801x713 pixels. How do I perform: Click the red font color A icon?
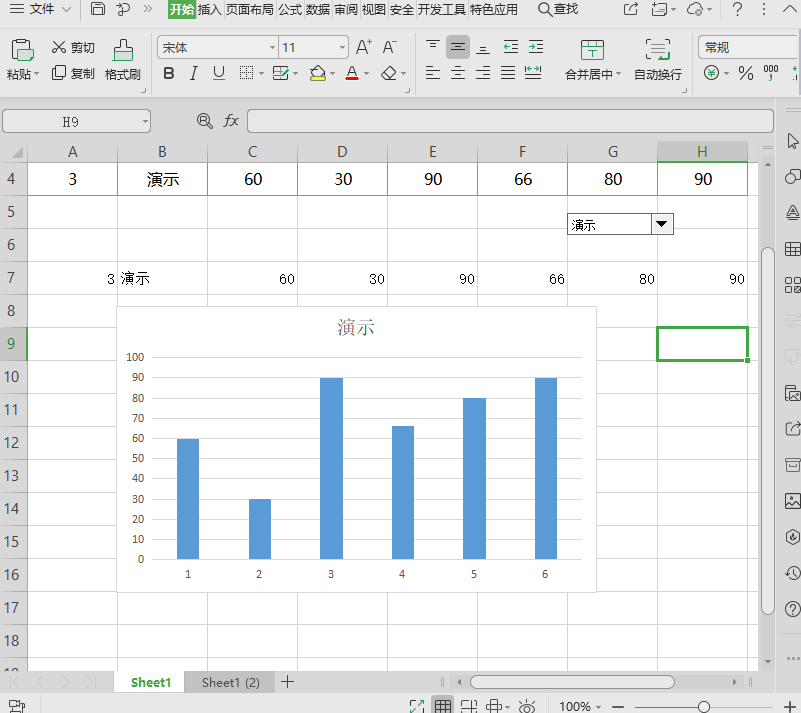352,74
